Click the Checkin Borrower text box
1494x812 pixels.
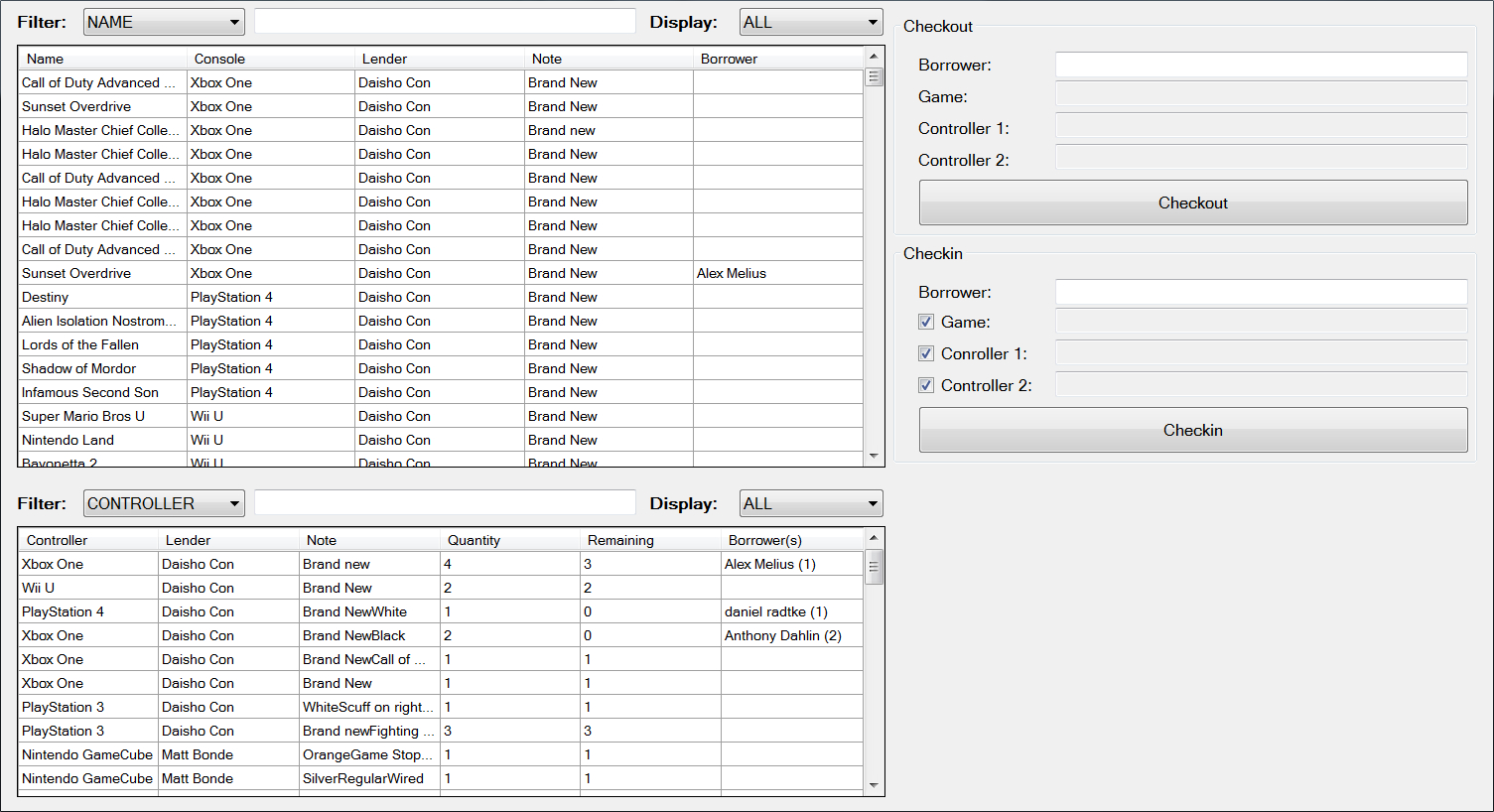pyautogui.click(x=1261, y=292)
